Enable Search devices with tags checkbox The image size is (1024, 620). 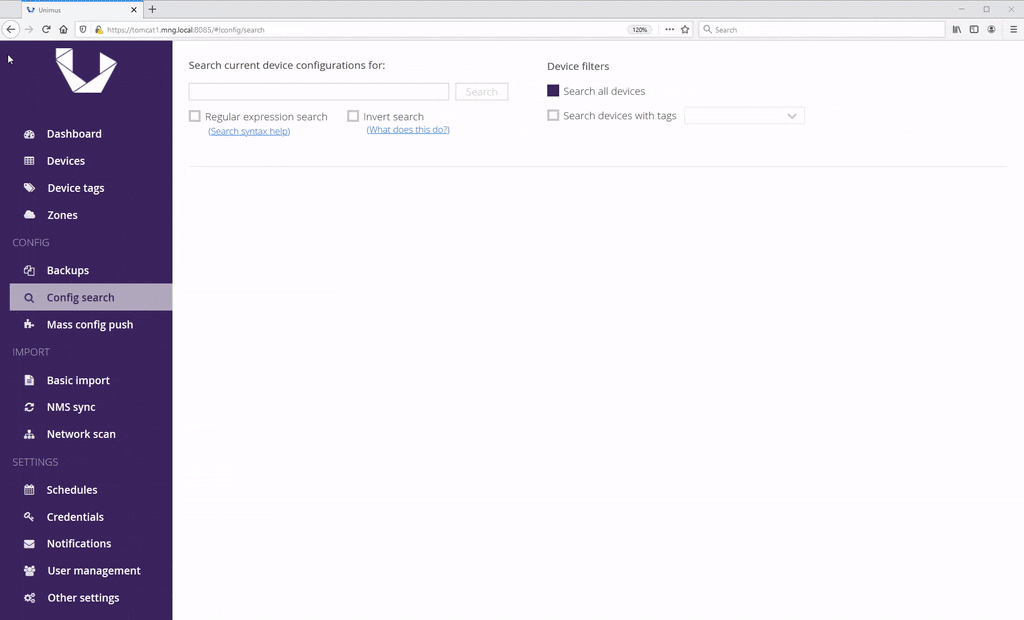pos(553,115)
